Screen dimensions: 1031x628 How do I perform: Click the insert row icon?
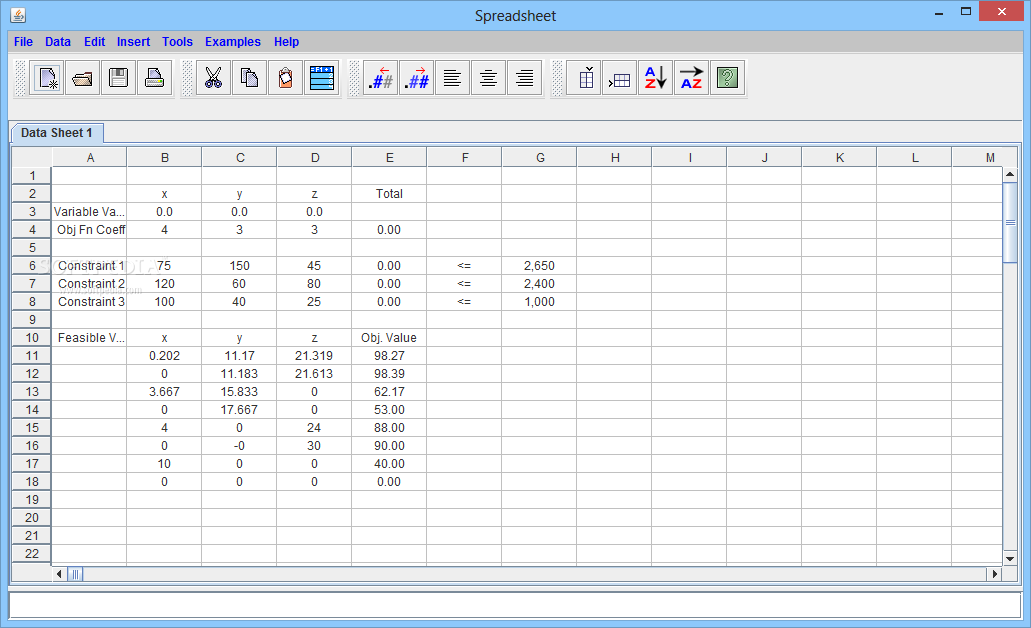[619, 78]
